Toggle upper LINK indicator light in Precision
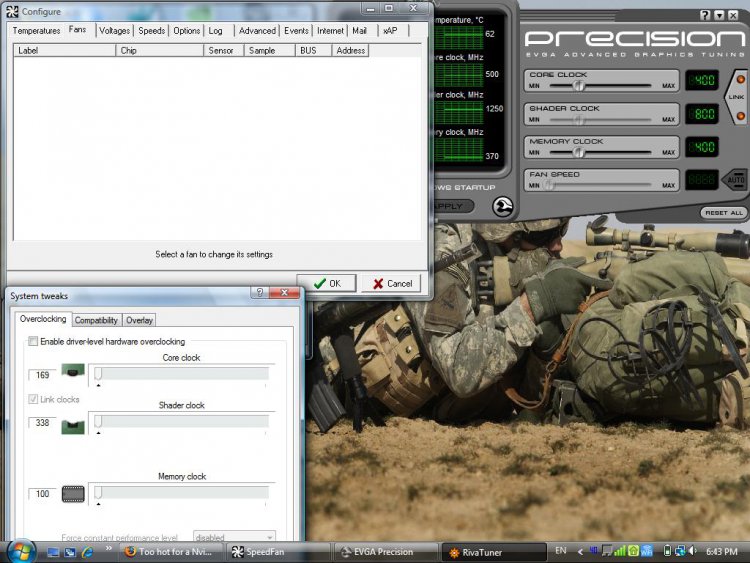 (740, 79)
